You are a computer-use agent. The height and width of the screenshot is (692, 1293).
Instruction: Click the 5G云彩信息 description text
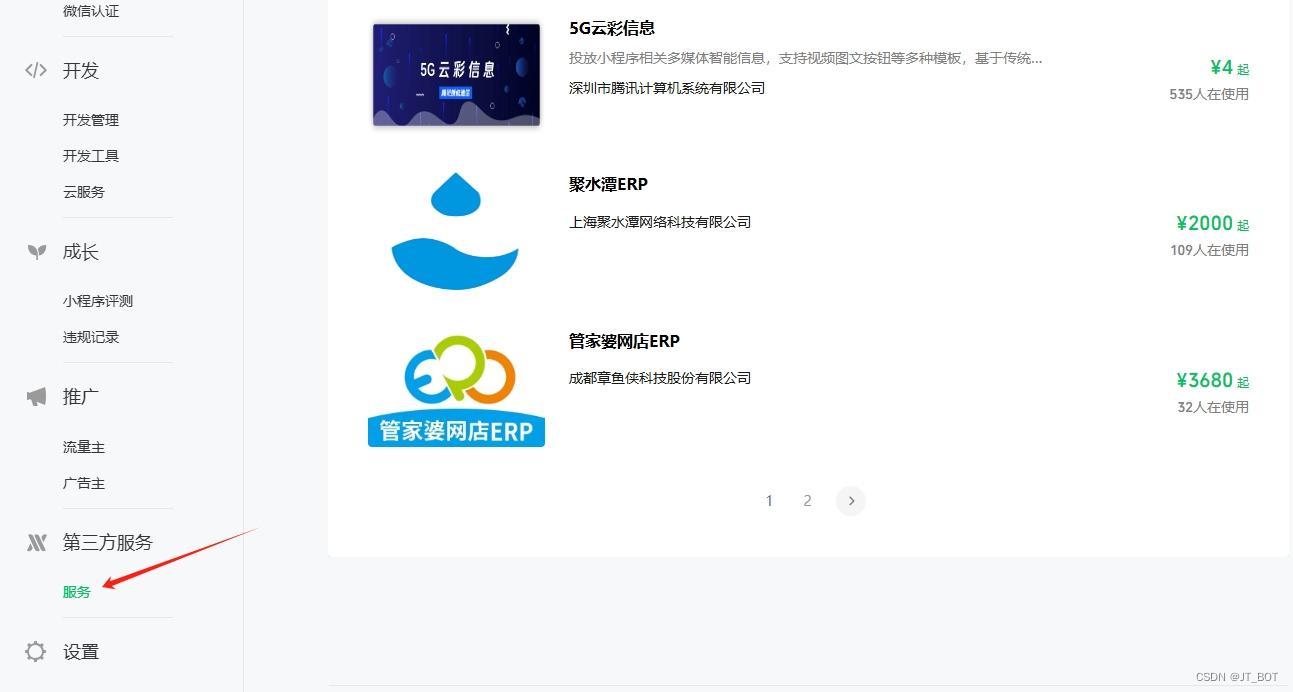tap(805, 58)
